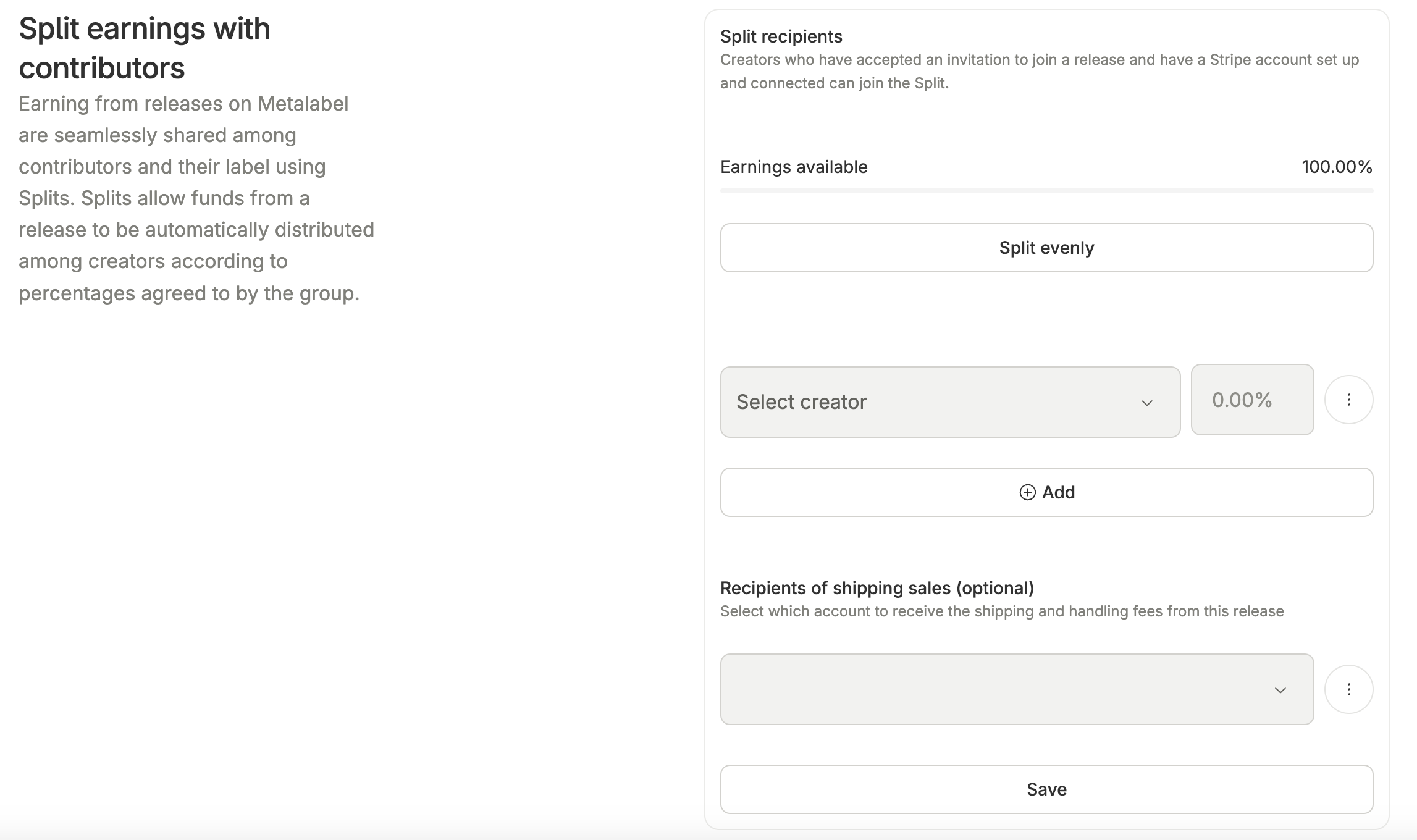Save the split settings
Screen dimensions: 1417x840
click(x=1046, y=789)
